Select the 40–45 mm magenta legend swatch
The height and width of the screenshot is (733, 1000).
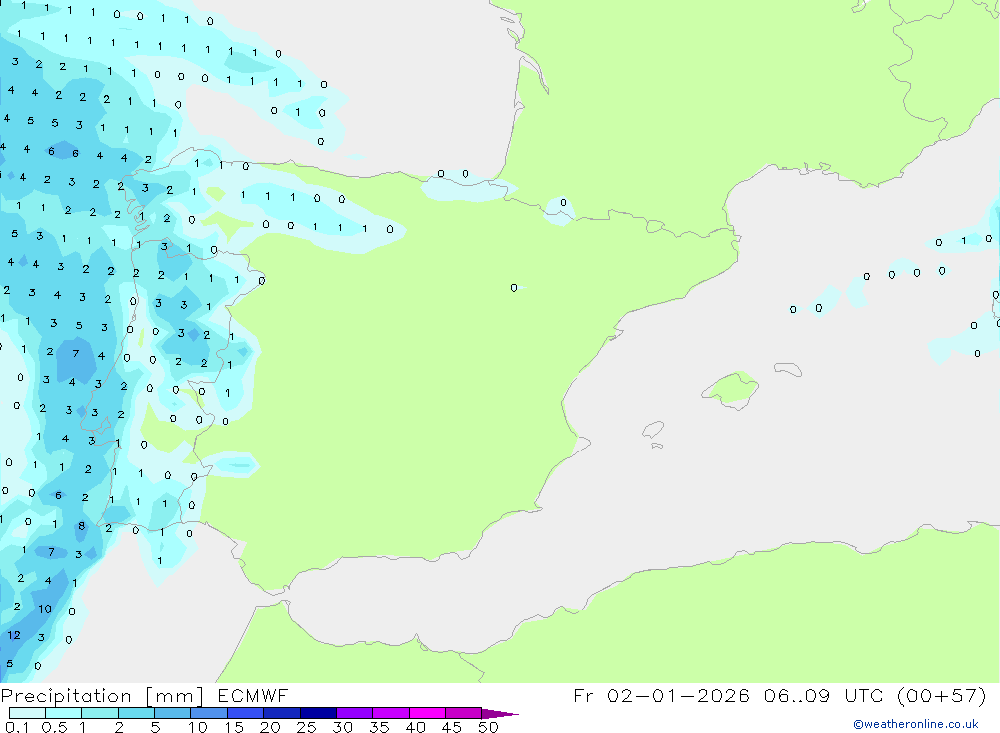[427, 713]
